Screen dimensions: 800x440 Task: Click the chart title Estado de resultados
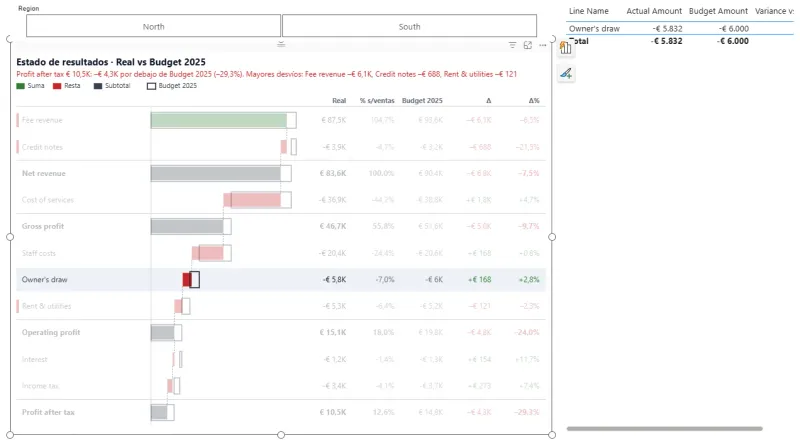point(111,62)
